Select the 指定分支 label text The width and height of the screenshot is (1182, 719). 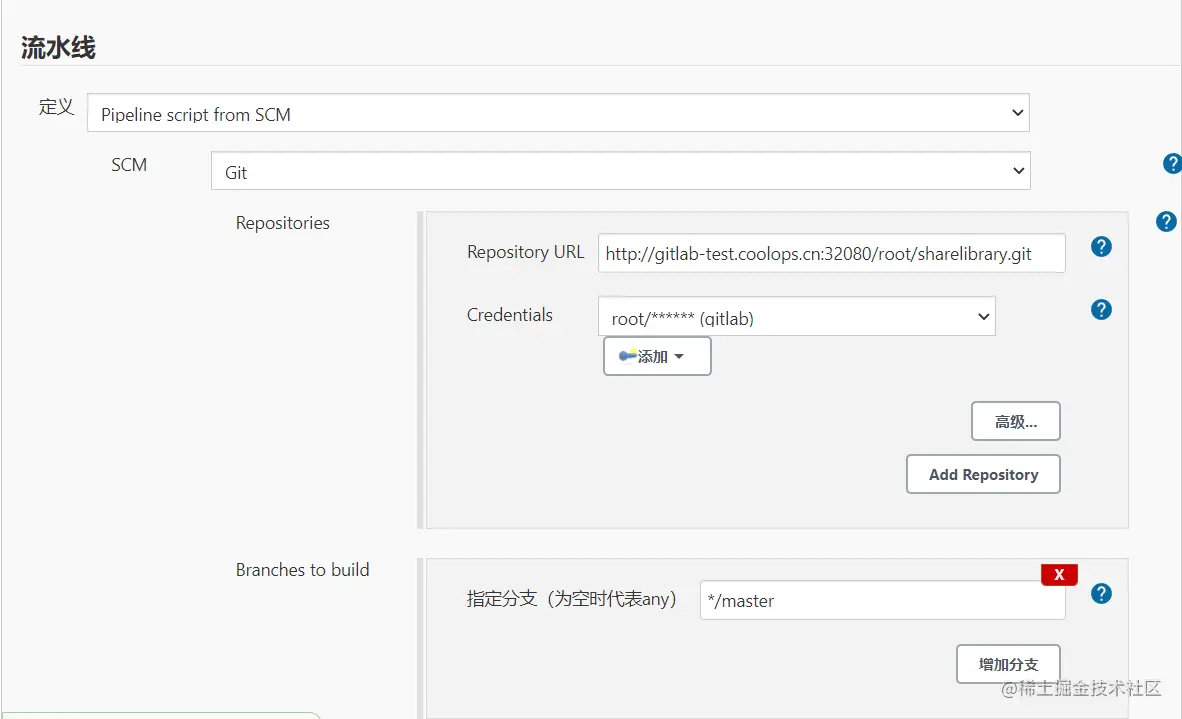571,599
